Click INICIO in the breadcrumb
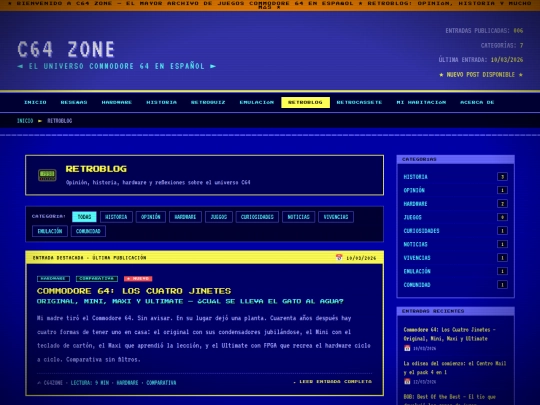540x405 pixels. point(25,121)
